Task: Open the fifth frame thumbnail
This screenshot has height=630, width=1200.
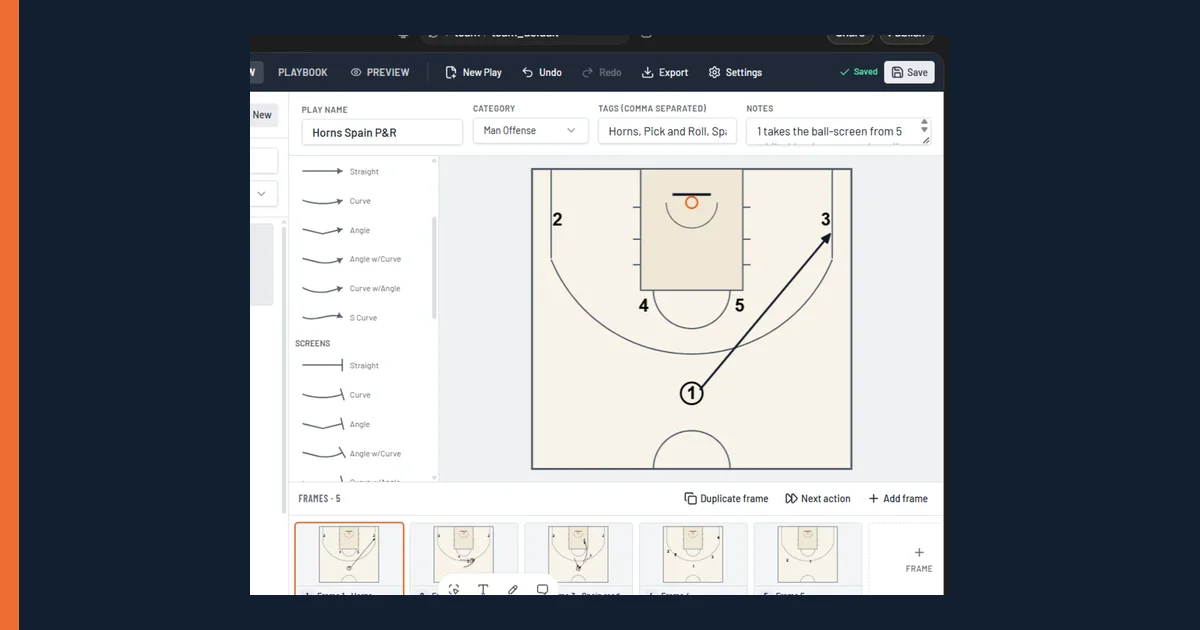Action: tap(807, 558)
